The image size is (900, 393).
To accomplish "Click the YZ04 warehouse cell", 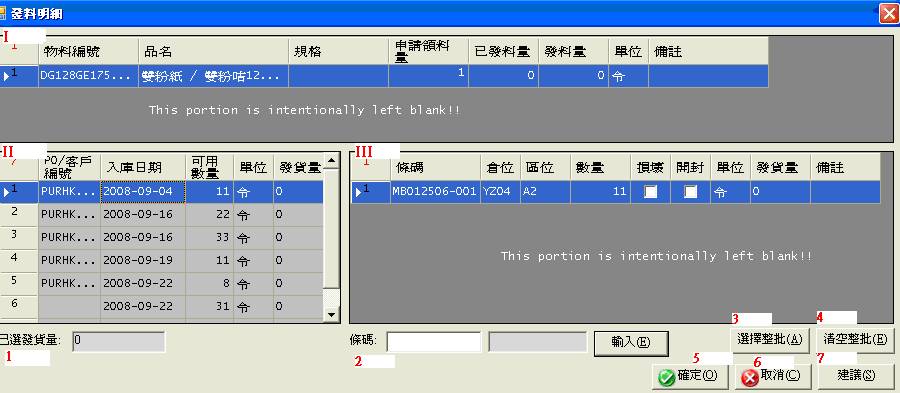I will click(x=501, y=192).
